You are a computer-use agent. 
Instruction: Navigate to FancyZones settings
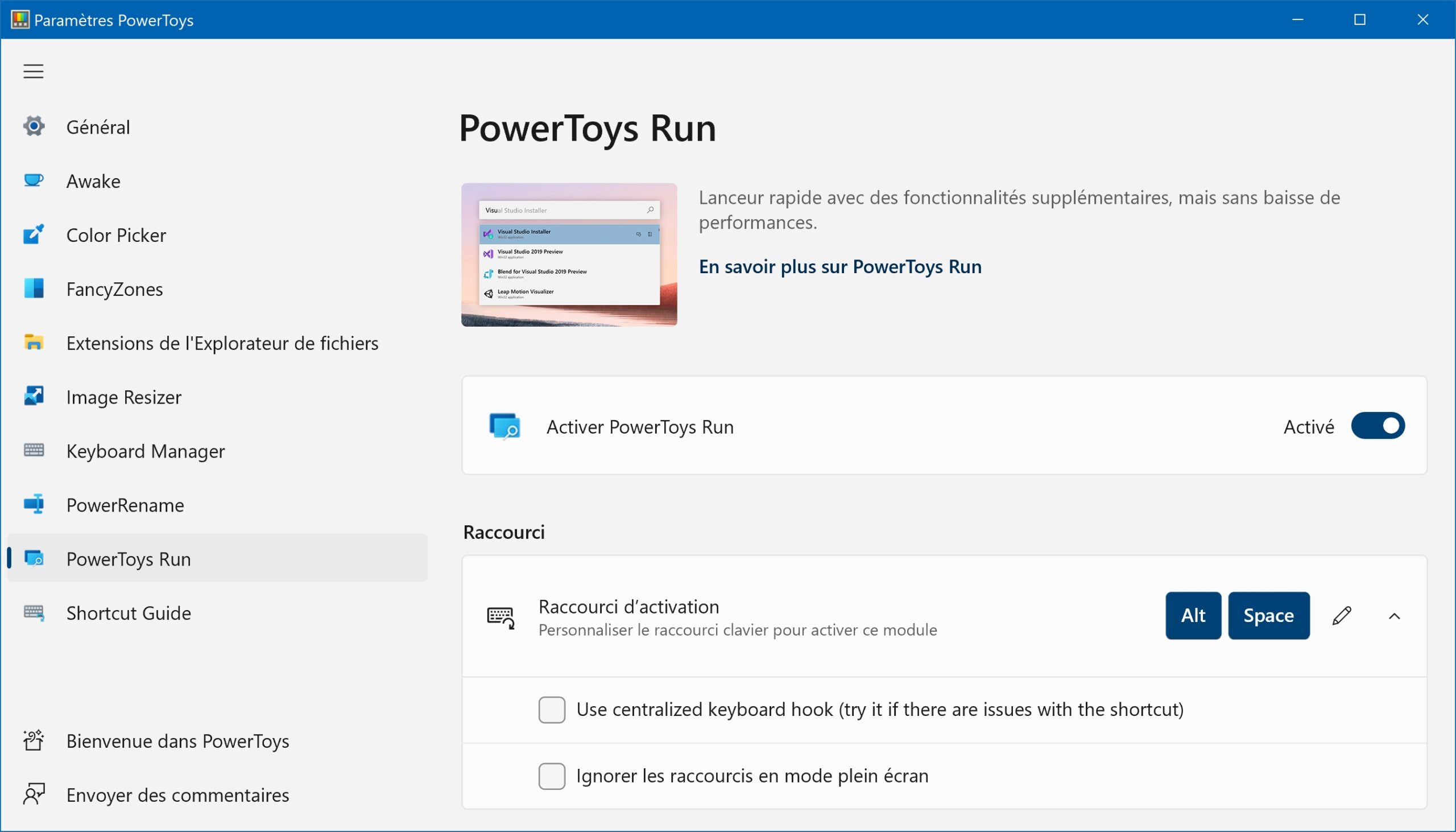click(x=217, y=289)
